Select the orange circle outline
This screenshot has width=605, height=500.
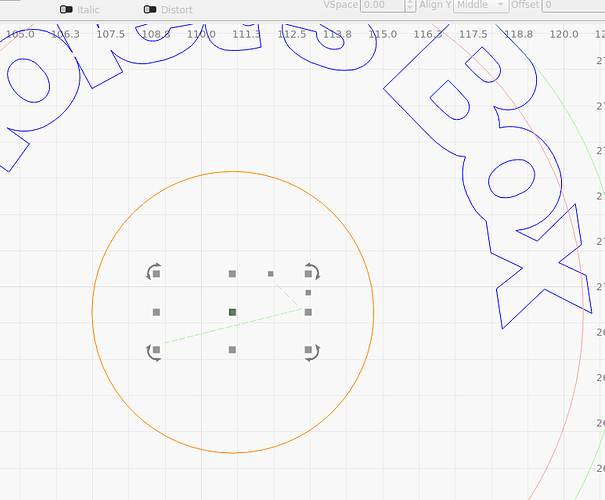[233, 172]
